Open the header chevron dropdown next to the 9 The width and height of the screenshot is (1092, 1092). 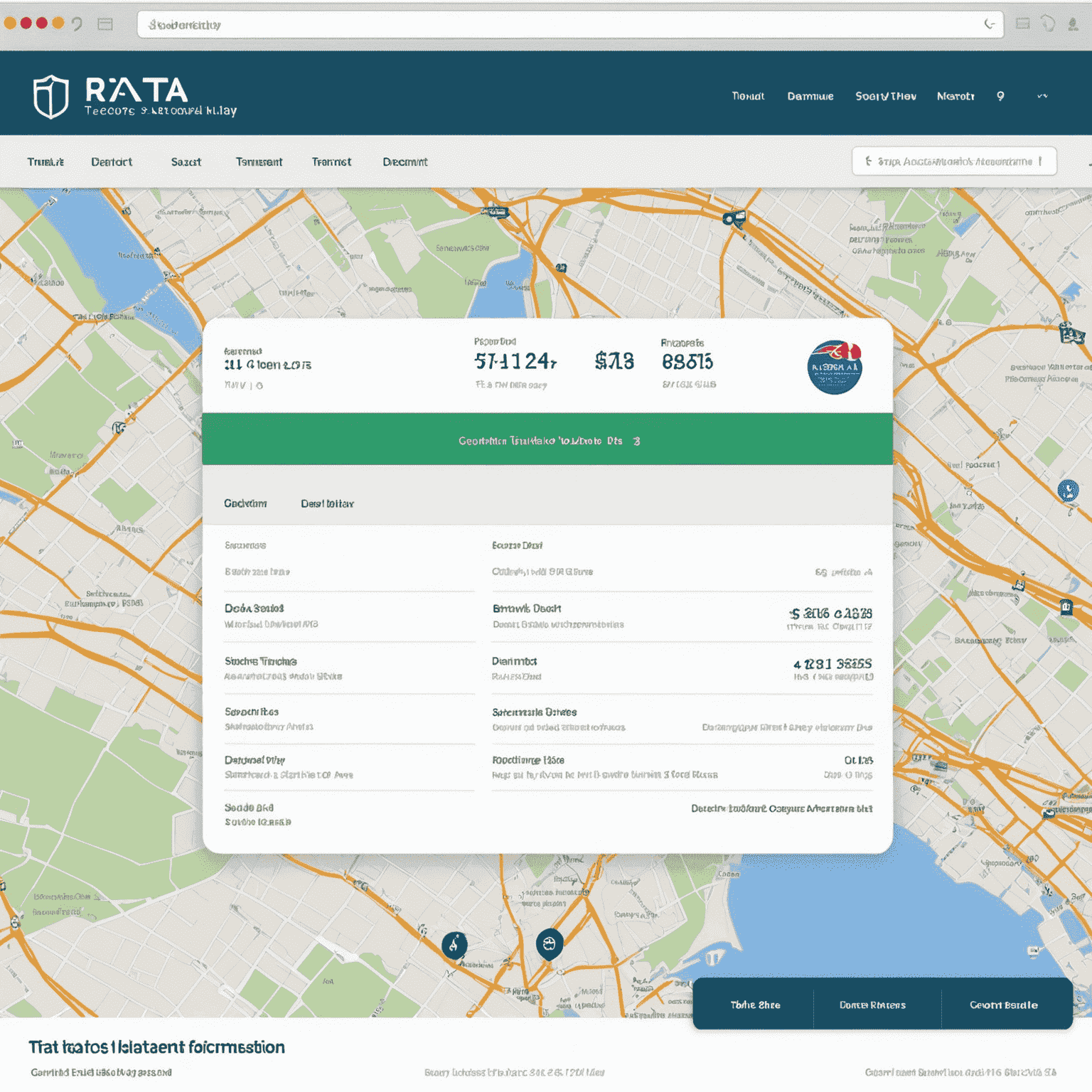pyautogui.click(x=1042, y=96)
